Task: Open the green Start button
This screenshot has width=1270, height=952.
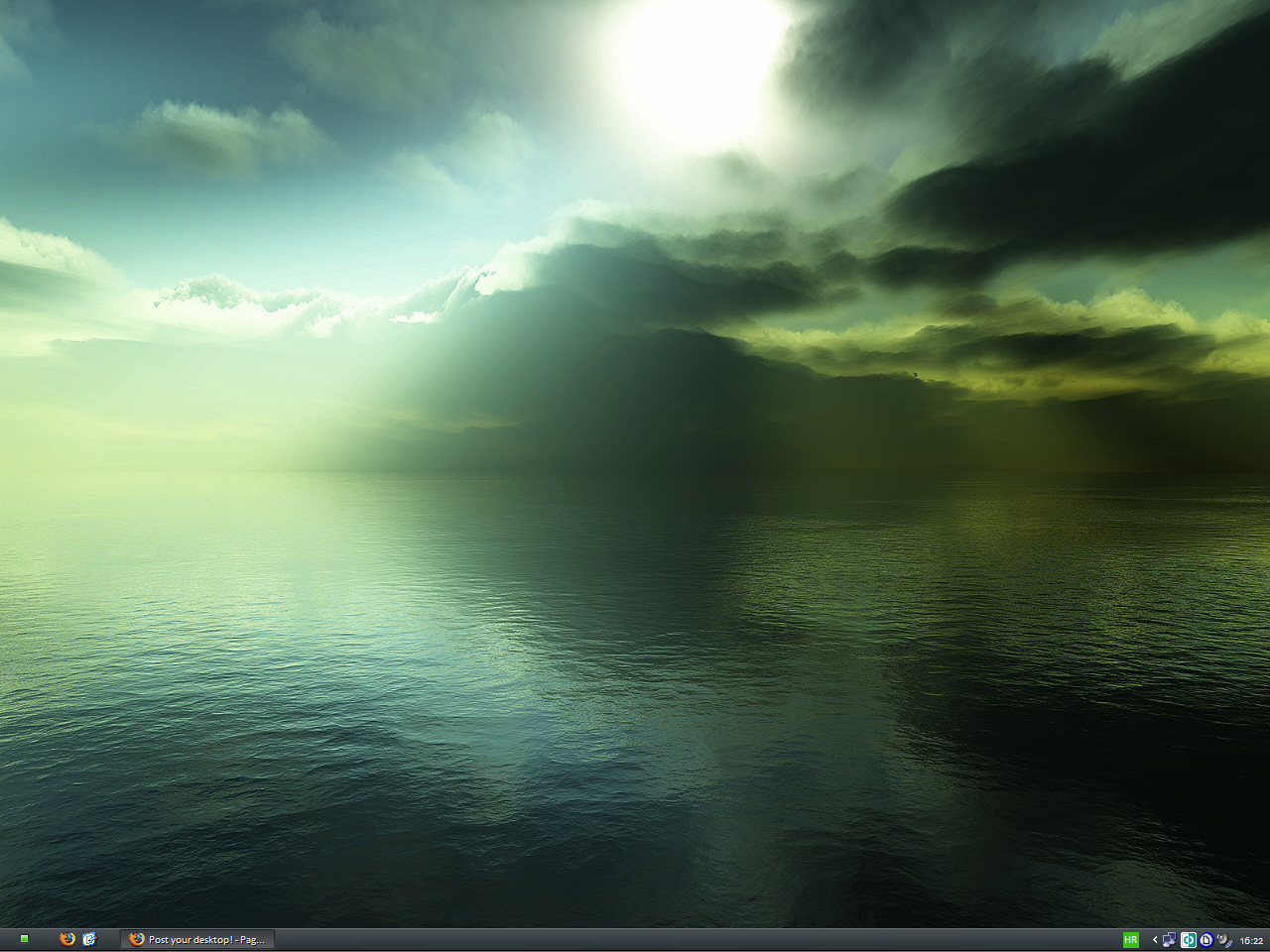Action: tap(24, 939)
